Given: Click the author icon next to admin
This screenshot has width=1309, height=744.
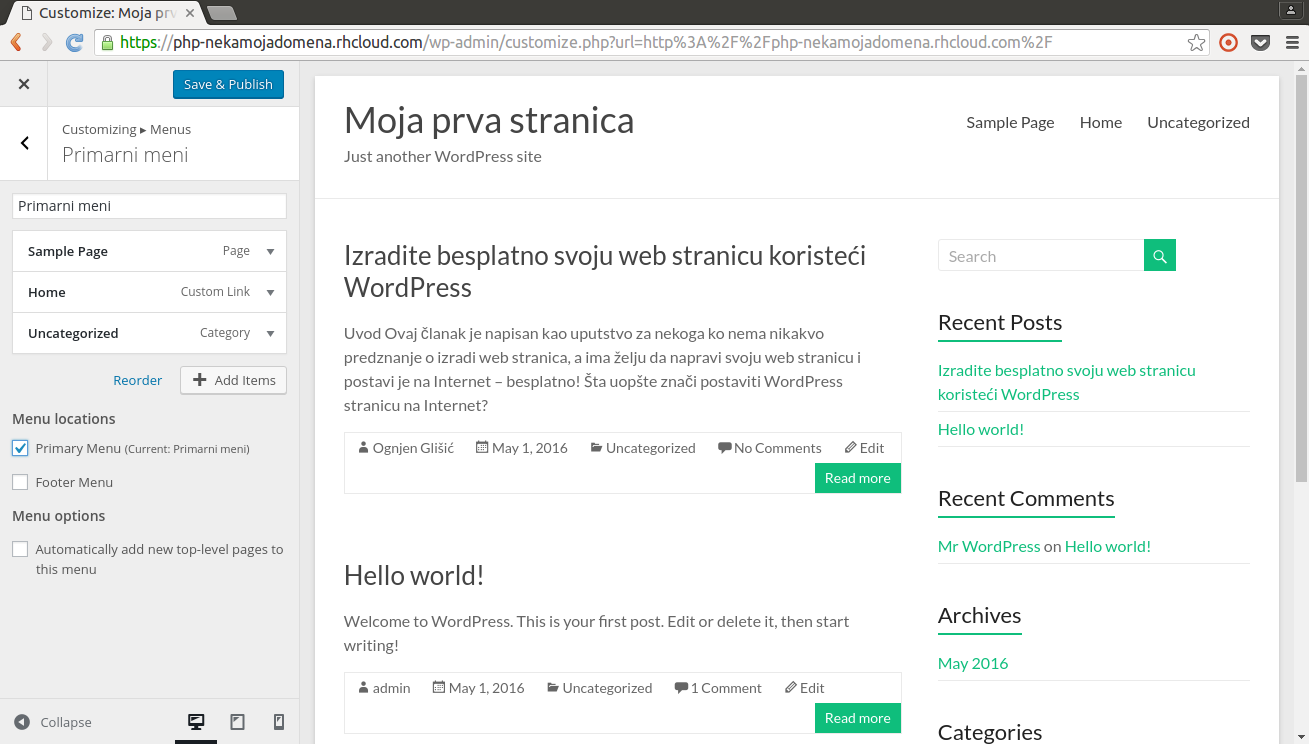Looking at the screenshot, I should coord(363,688).
